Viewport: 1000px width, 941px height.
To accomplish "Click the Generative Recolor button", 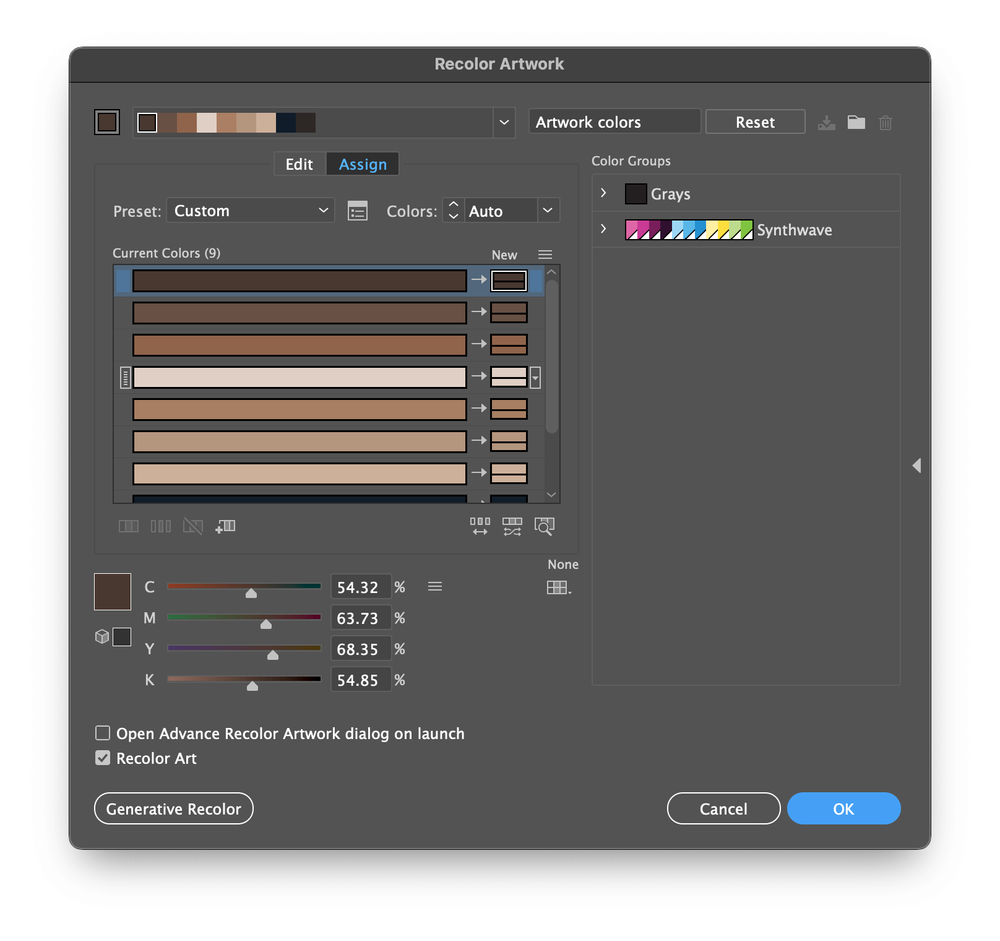I will pos(173,808).
